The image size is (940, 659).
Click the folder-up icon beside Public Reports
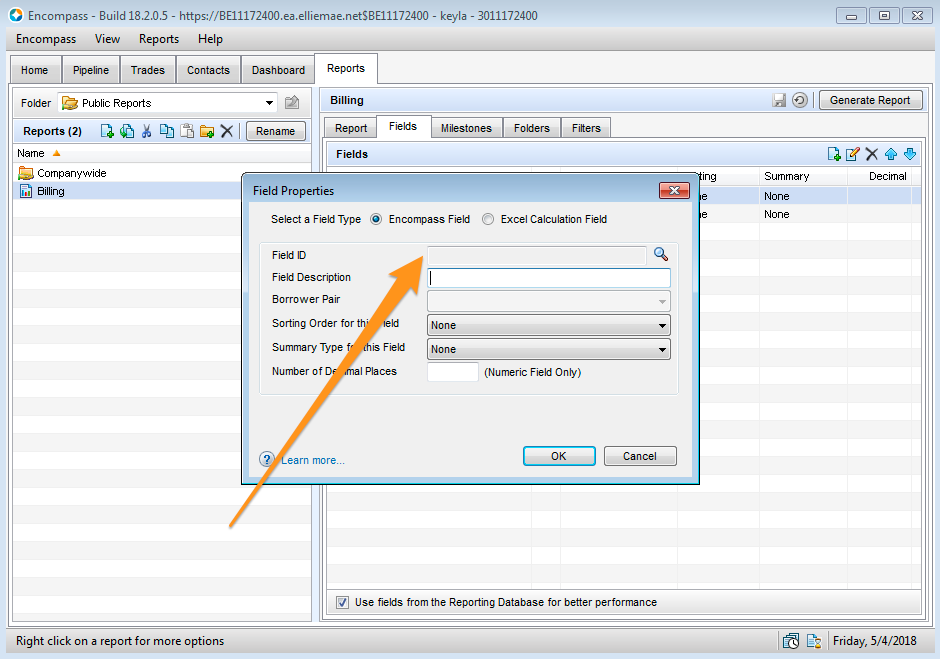coord(292,103)
